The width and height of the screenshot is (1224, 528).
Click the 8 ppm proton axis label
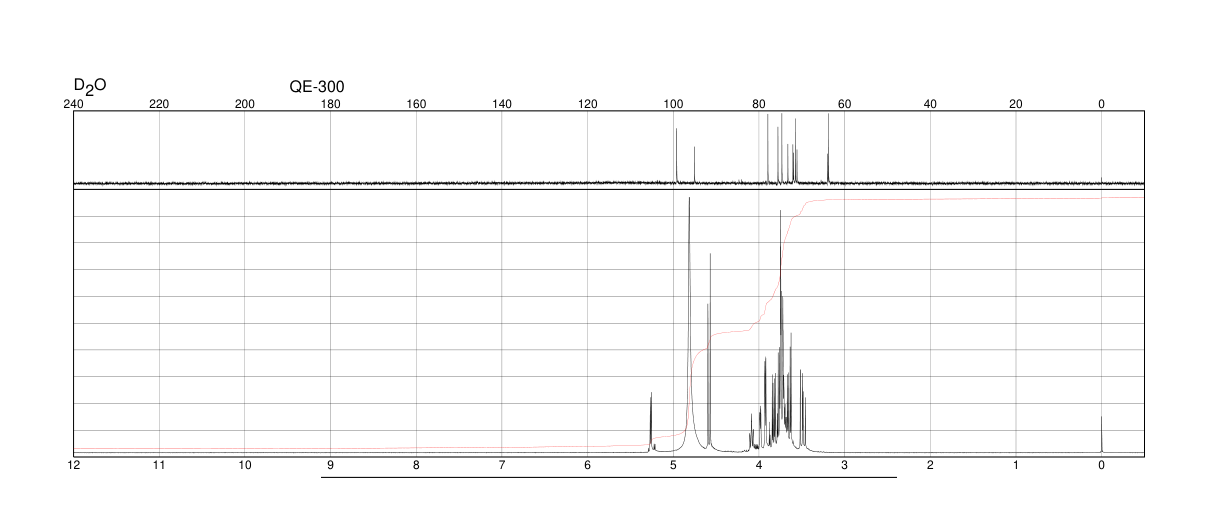(x=416, y=466)
